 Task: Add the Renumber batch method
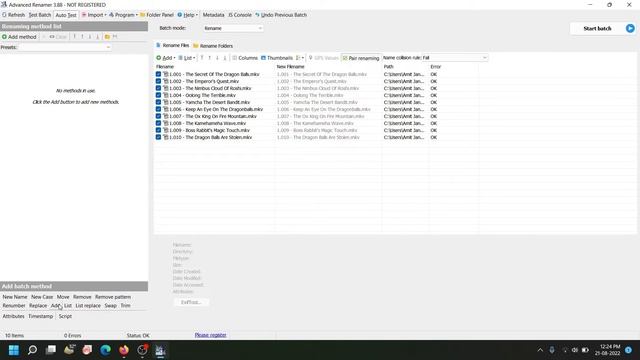click(x=14, y=306)
